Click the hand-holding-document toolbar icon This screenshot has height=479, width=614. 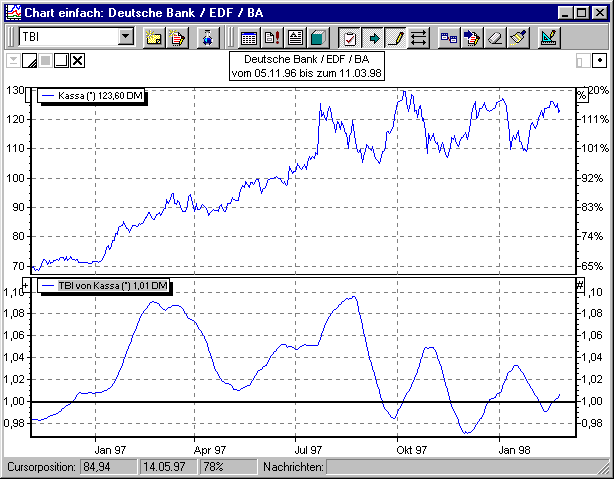177,38
